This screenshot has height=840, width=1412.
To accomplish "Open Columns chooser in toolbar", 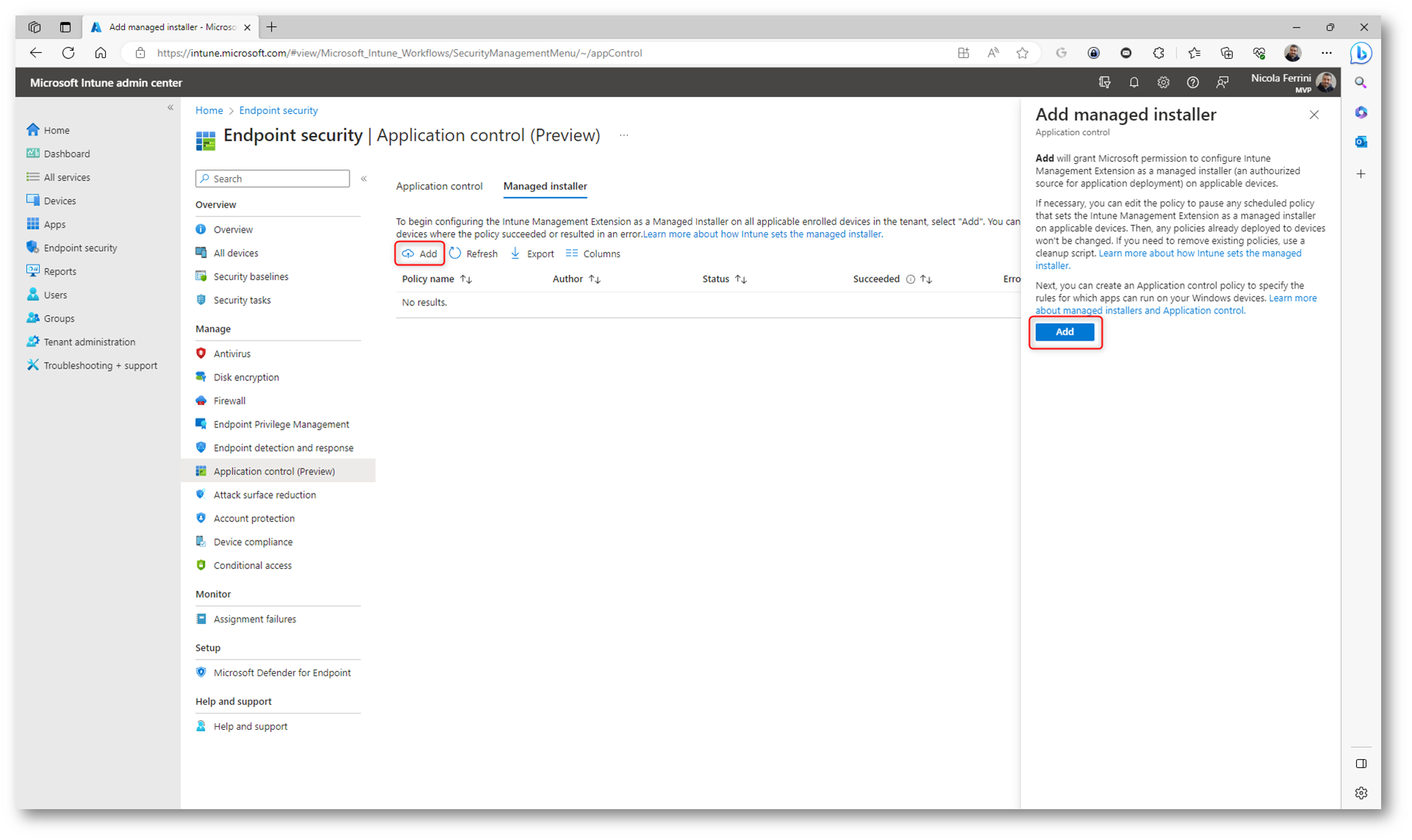I will [x=593, y=253].
